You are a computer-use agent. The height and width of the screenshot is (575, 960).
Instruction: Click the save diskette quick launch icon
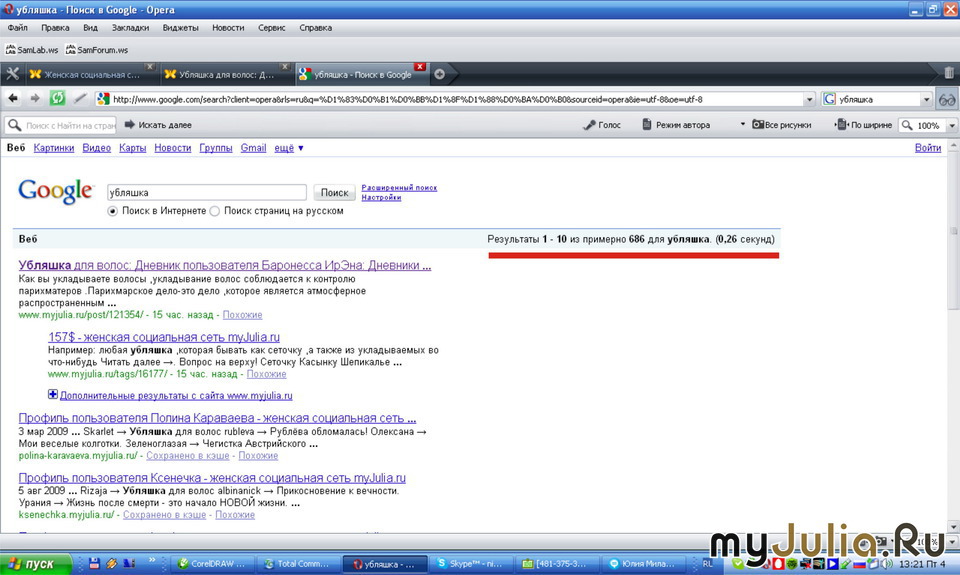[94, 563]
